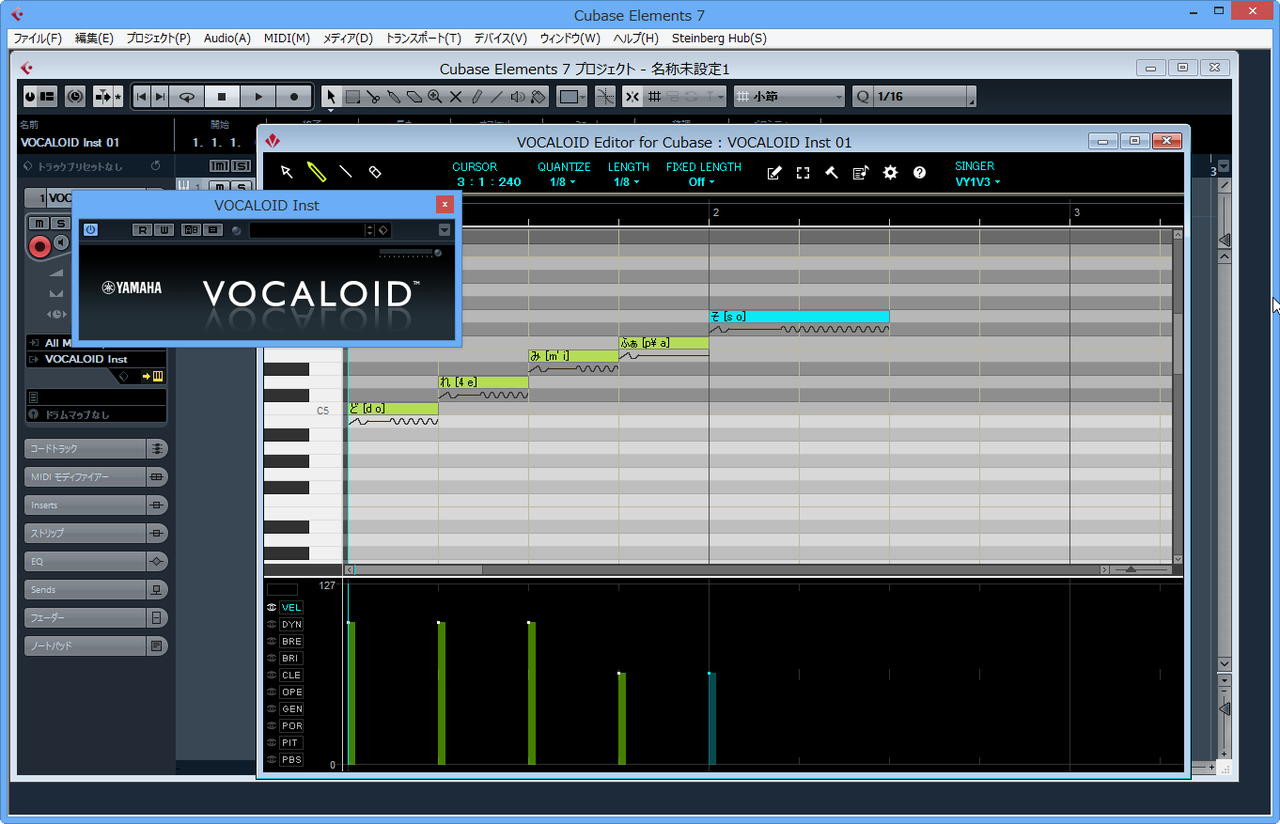Select the pencil tool in VOCALOID Editor
Viewport: 1280px width, 824px height.
pyautogui.click(x=316, y=172)
